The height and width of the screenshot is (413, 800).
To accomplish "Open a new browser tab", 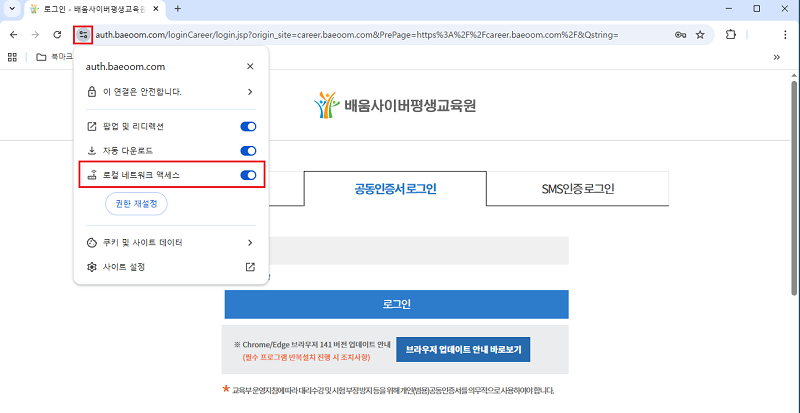I will pos(178,9).
